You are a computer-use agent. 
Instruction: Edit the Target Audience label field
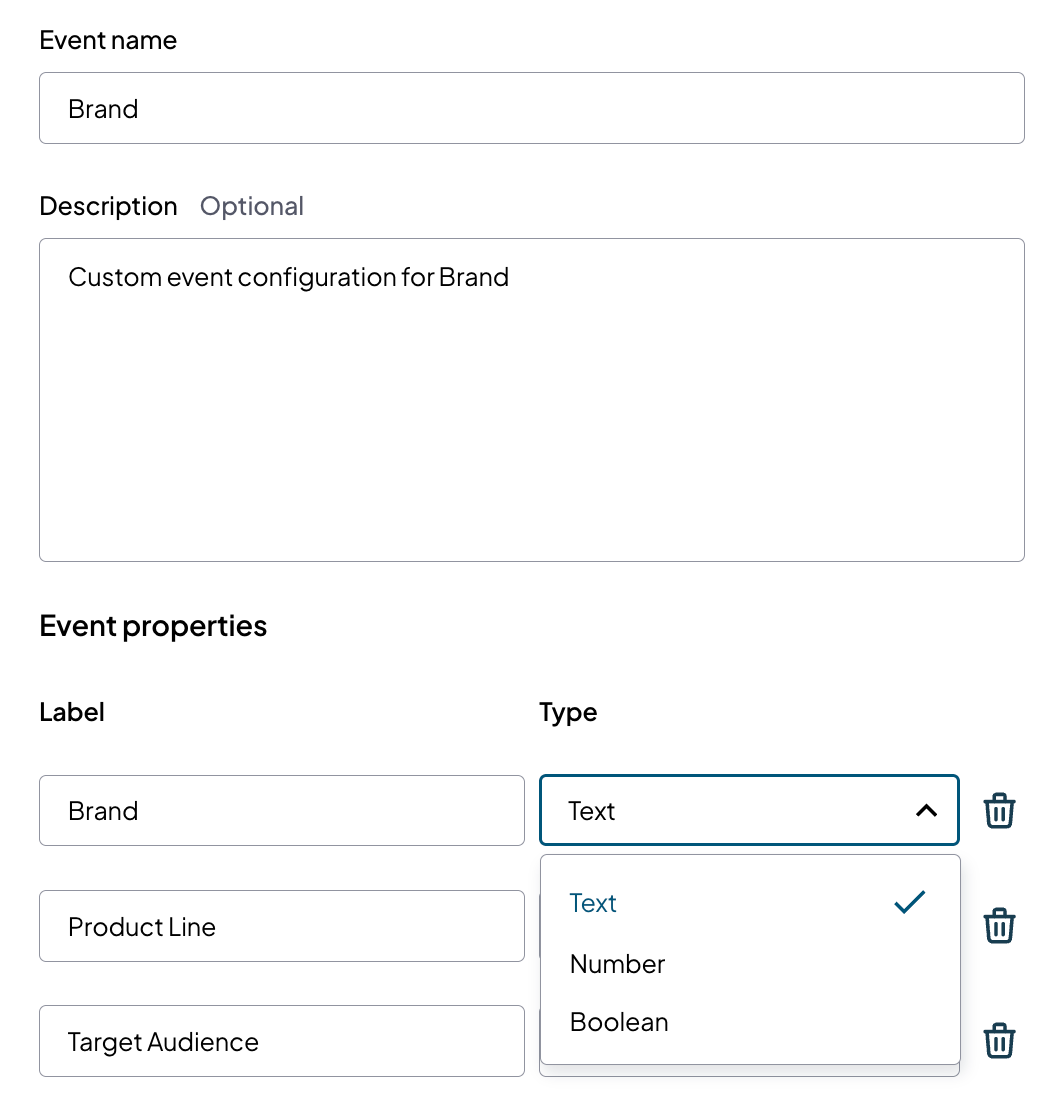(x=281, y=1041)
